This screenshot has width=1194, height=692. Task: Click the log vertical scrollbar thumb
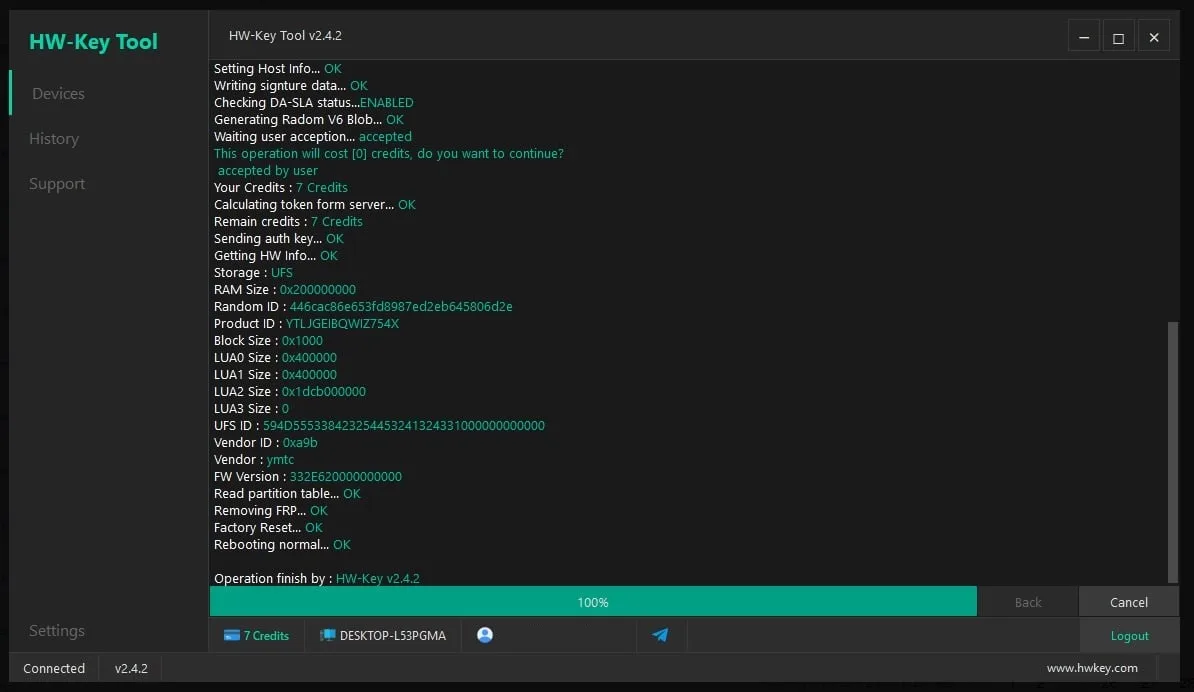pyautogui.click(x=1173, y=452)
